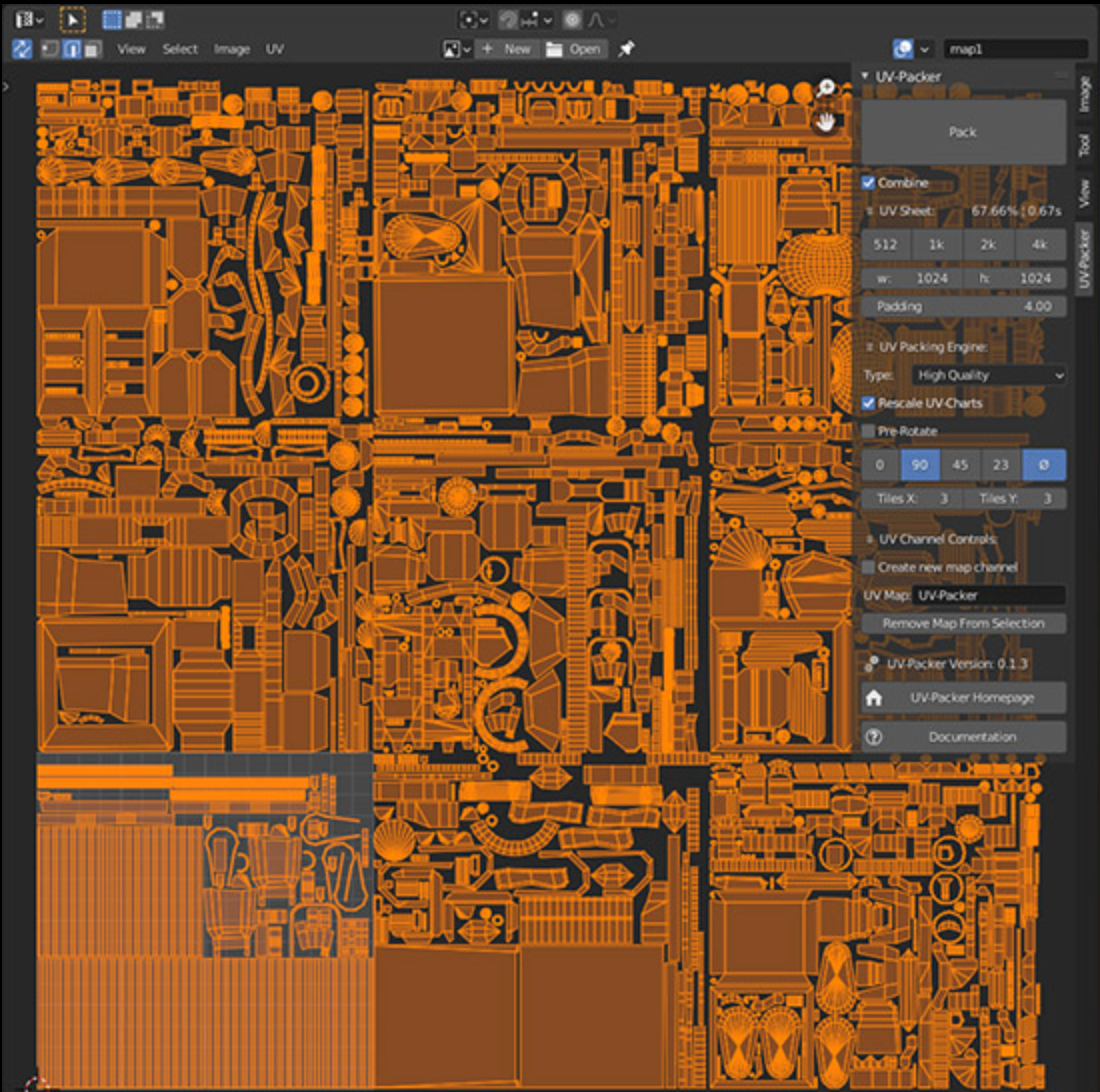
Task: Switch to the Image sidebar tab
Action: [1085, 95]
